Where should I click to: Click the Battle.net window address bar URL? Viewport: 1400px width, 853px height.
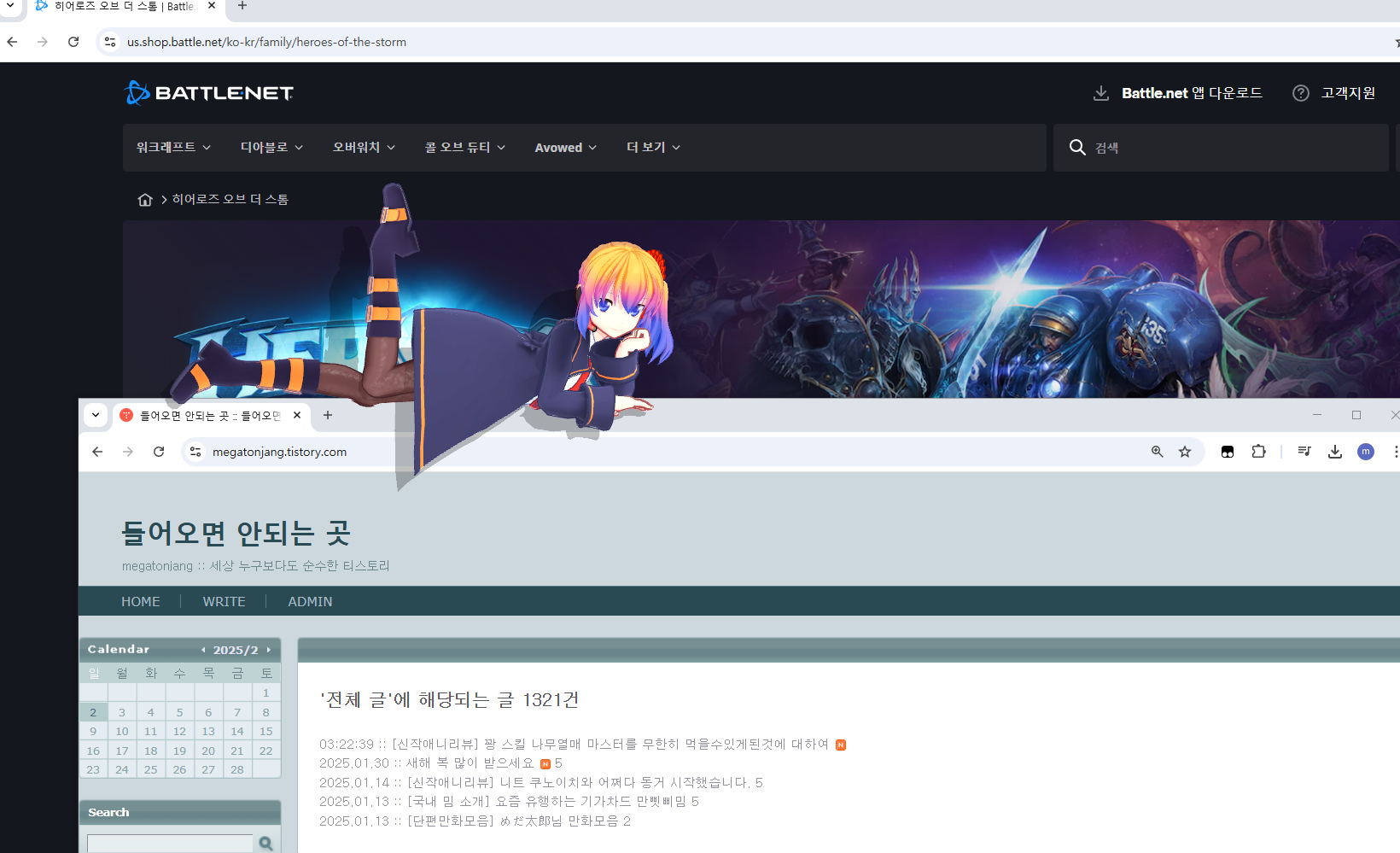point(266,42)
